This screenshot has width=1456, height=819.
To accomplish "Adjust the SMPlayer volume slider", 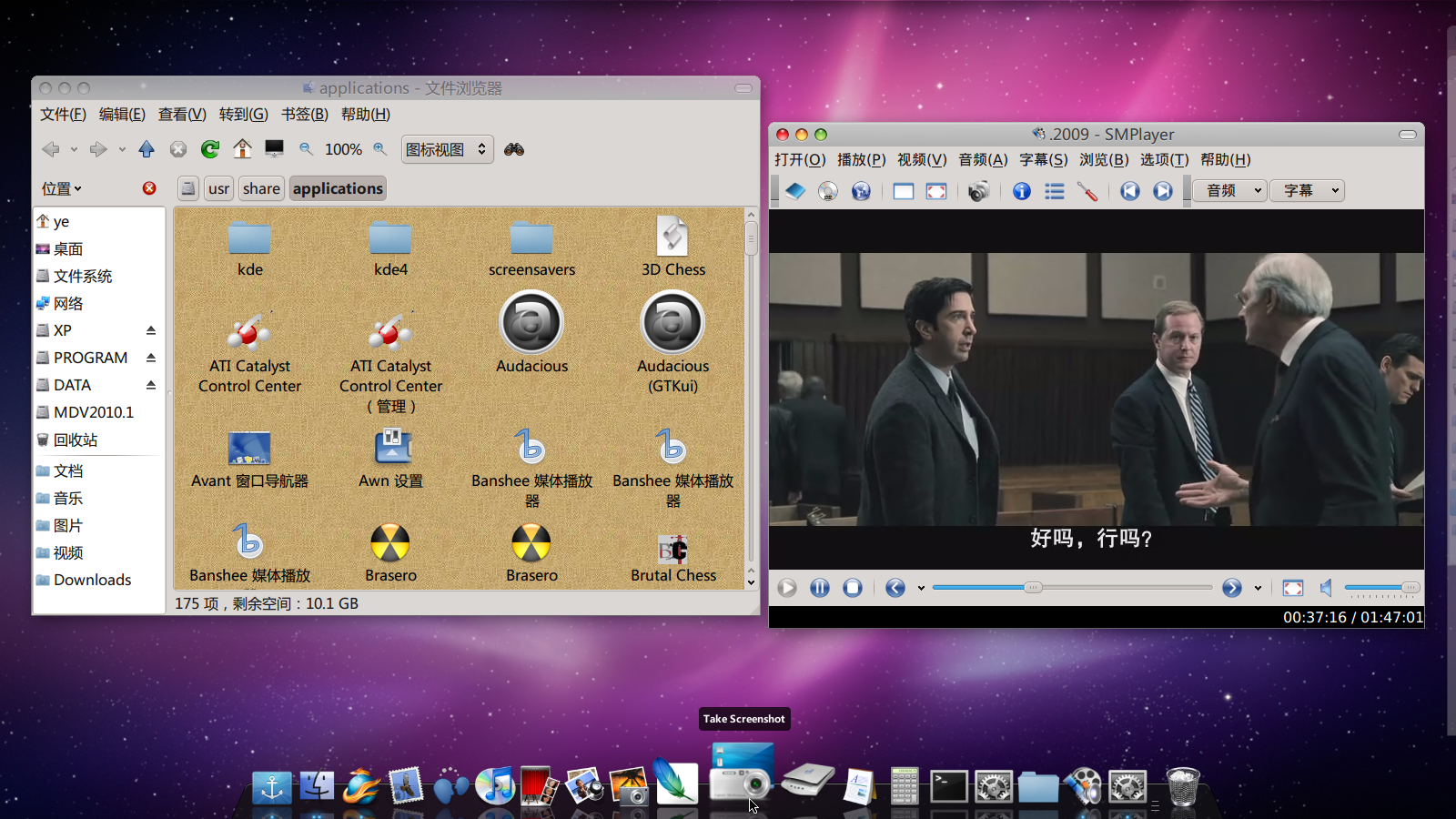I will 1381,588.
